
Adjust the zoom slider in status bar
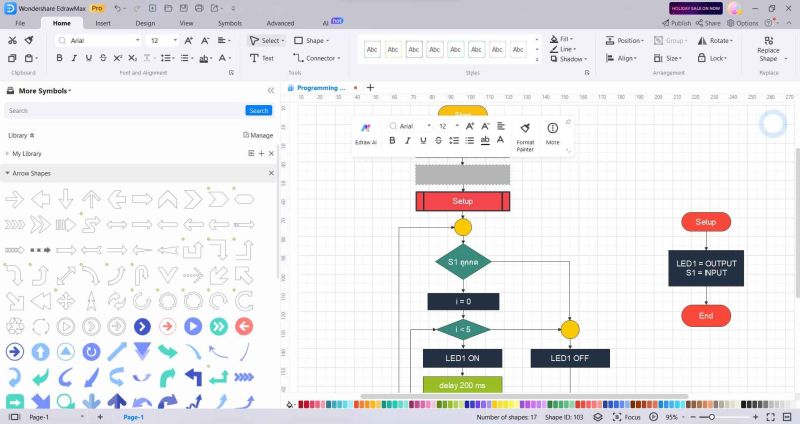coord(712,417)
